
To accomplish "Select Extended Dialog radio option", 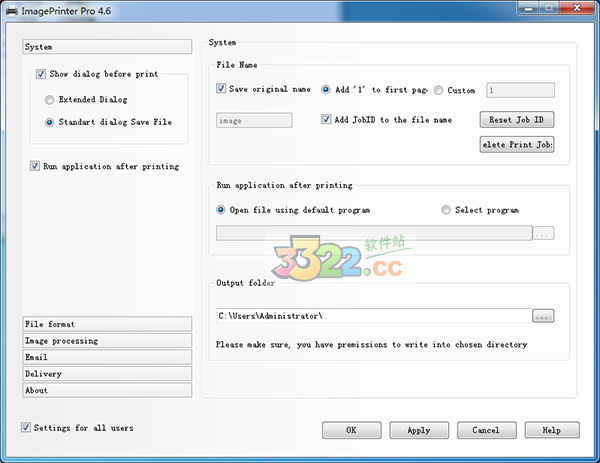I will tap(49, 100).
